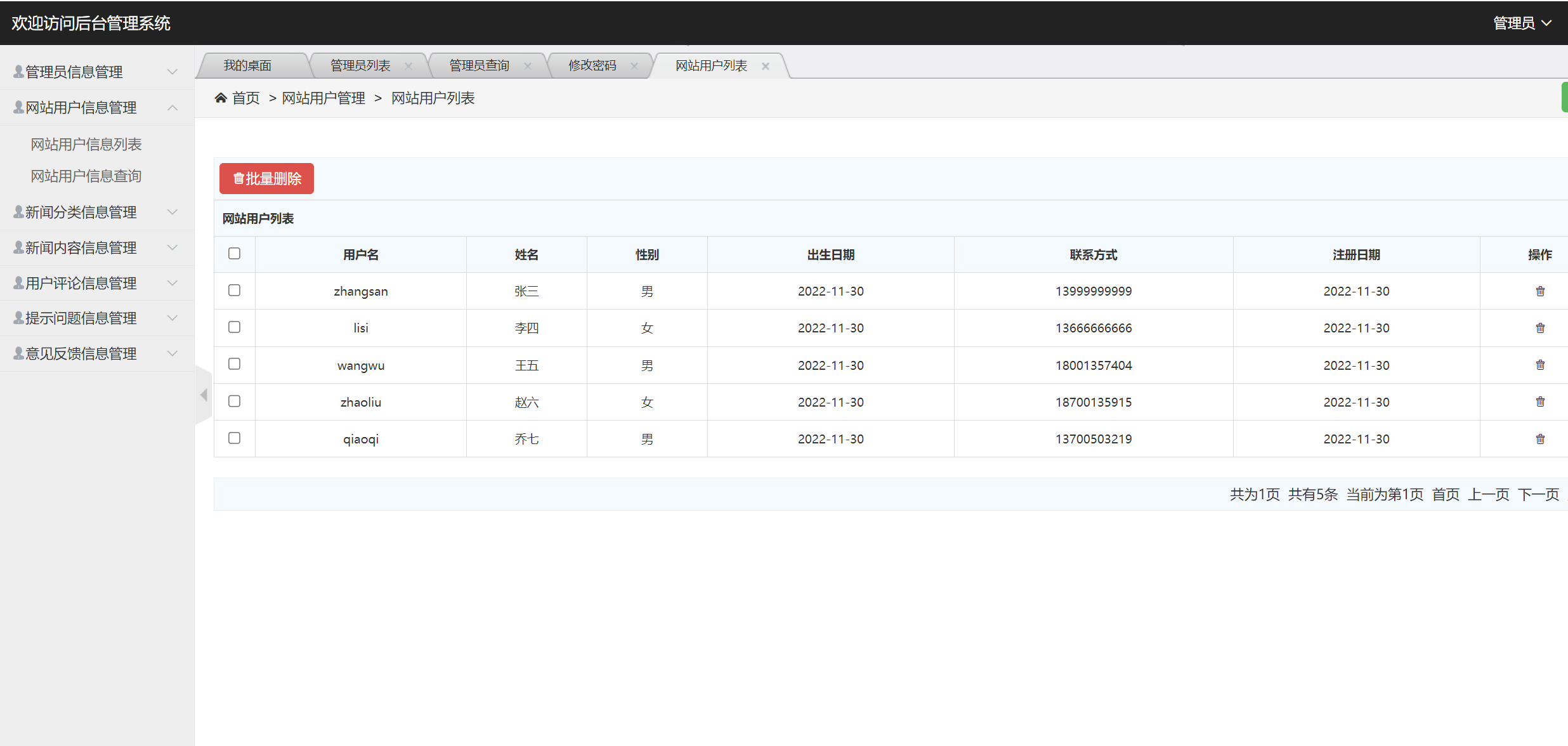Click 网站用户管理 in the breadcrumb
Viewport: 1568px width, 746px height.
(x=323, y=97)
